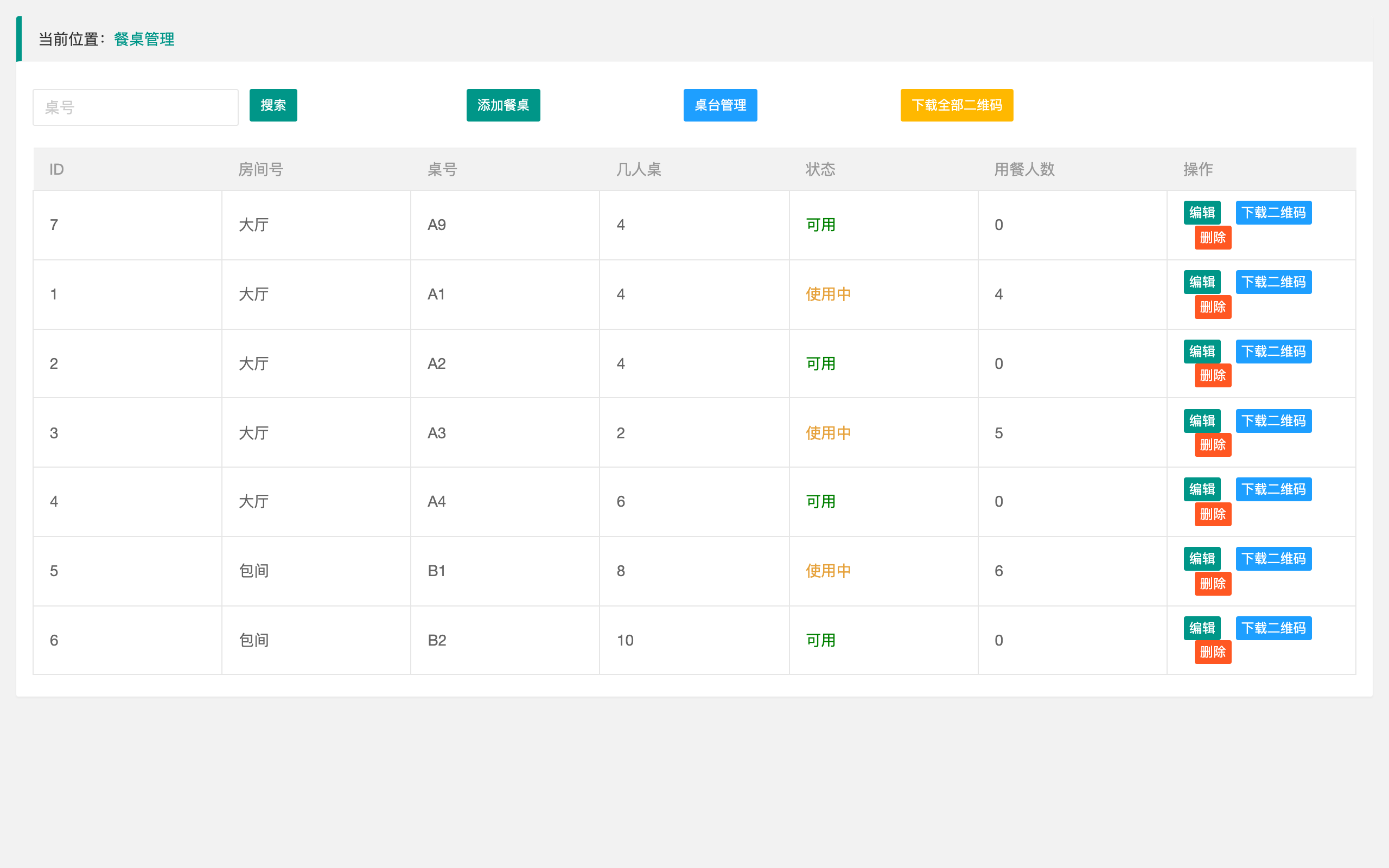Download QR code for table A9

coord(1273,213)
